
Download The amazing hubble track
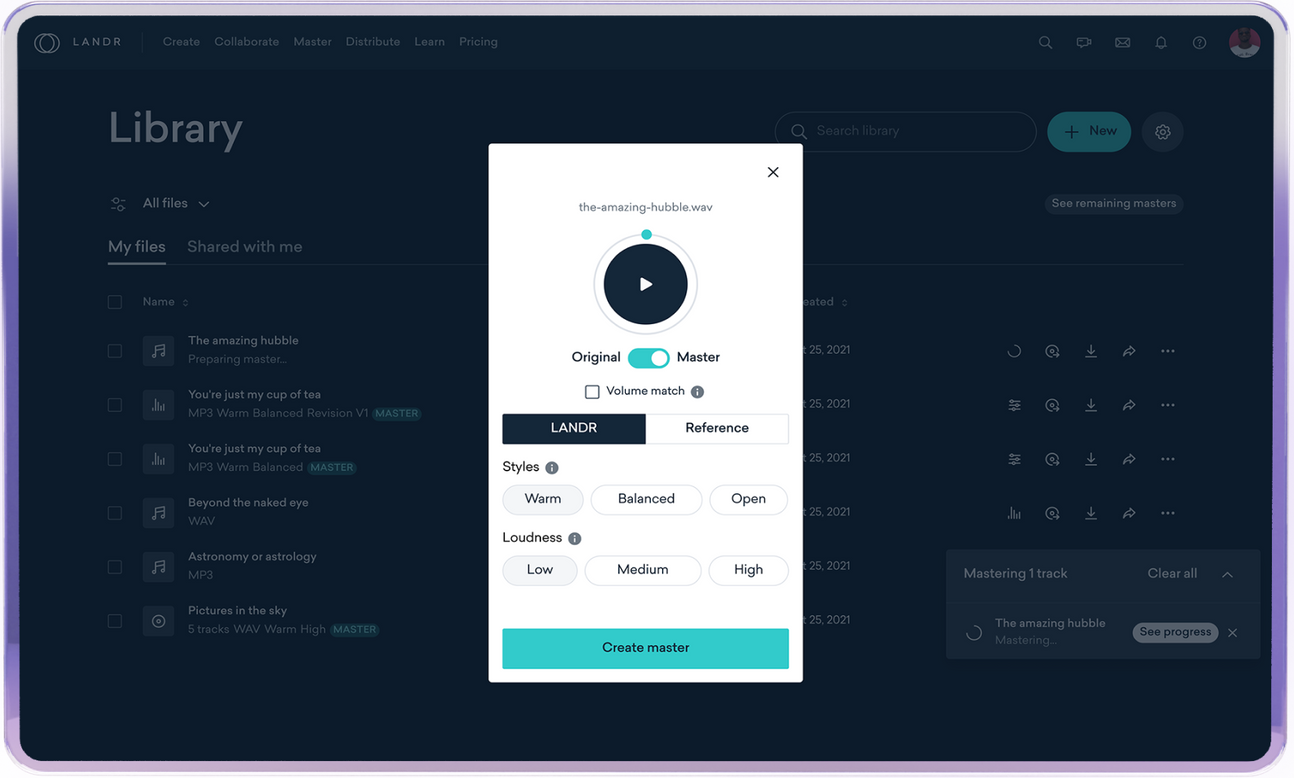(1091, 351)
